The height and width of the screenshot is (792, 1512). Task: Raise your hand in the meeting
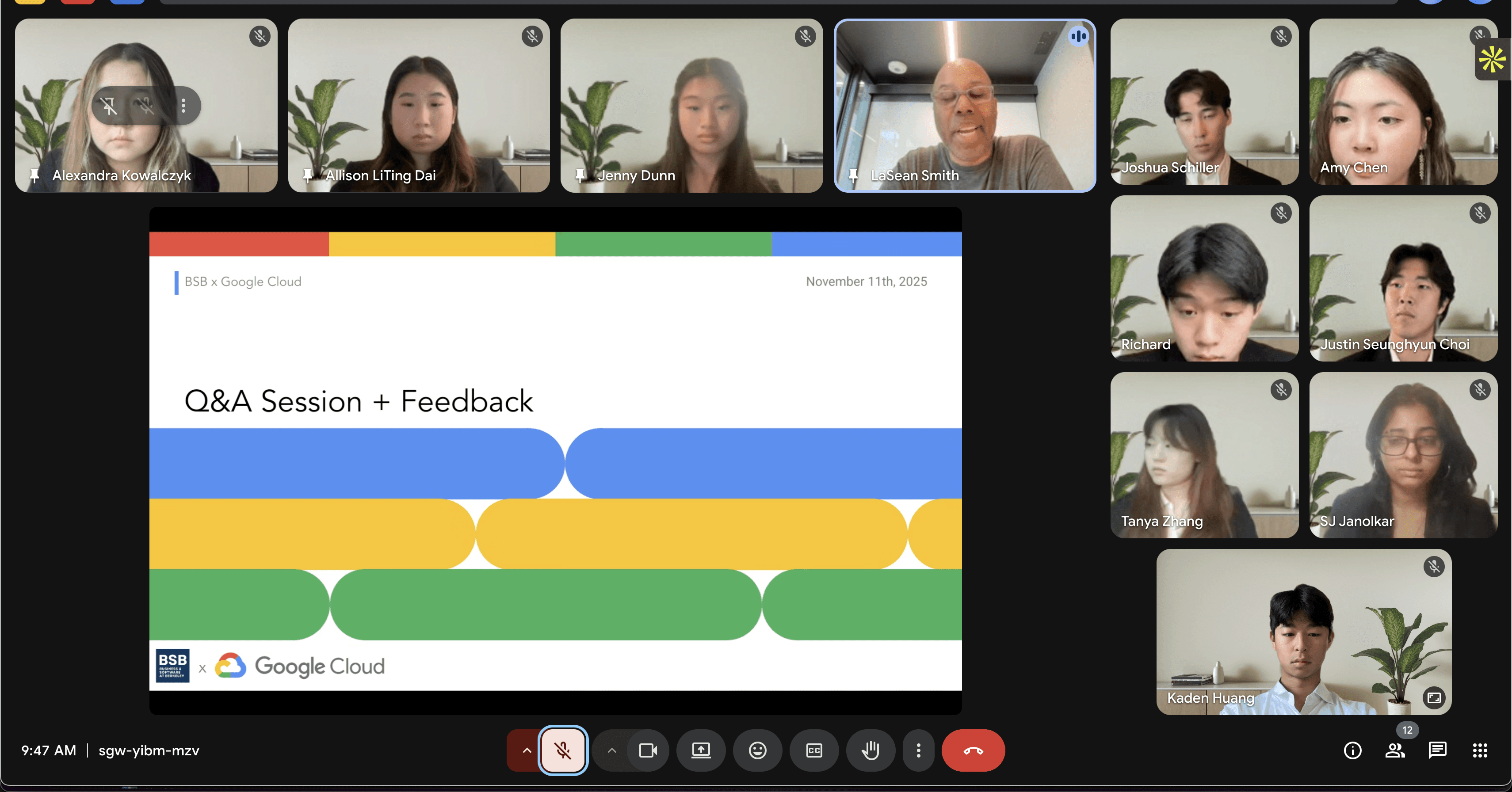pos(871,750)
